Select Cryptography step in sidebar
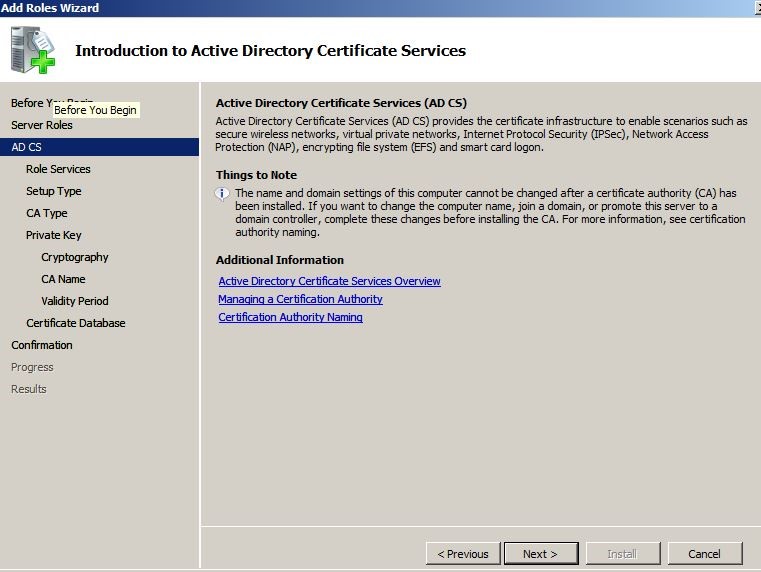 tap(75, 257)
